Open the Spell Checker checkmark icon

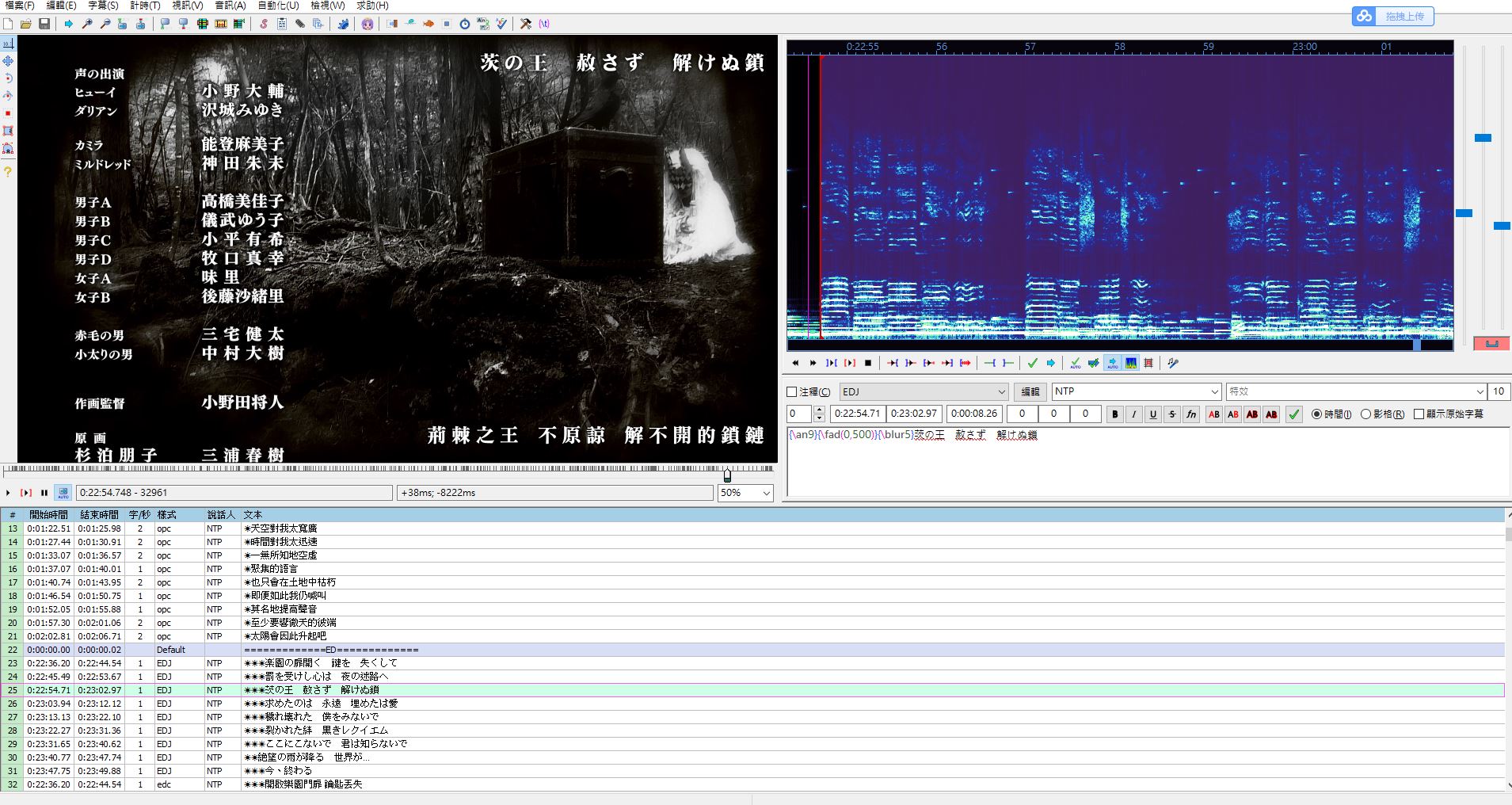tap(501, 24)
